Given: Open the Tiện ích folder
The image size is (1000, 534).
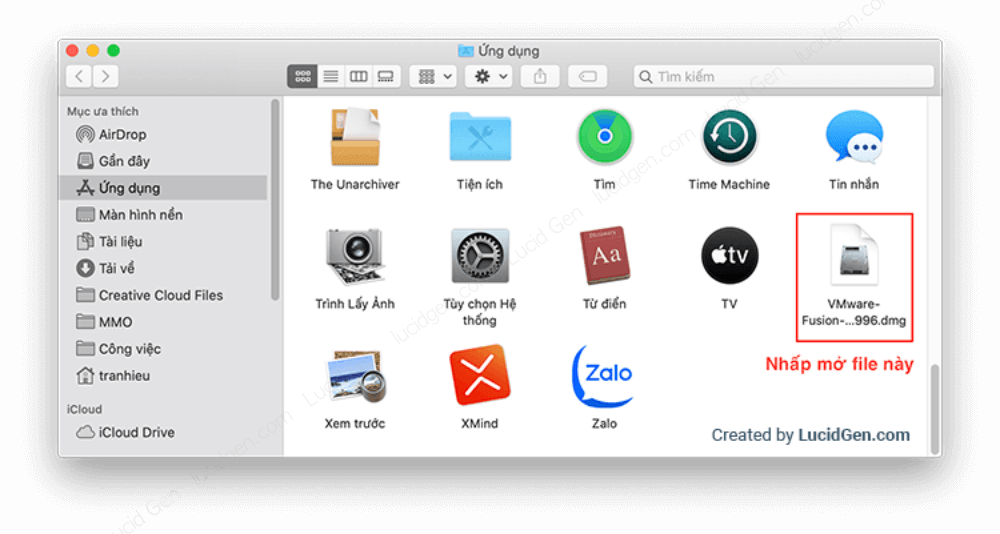Looking at the screenshot, I should 480,137.
